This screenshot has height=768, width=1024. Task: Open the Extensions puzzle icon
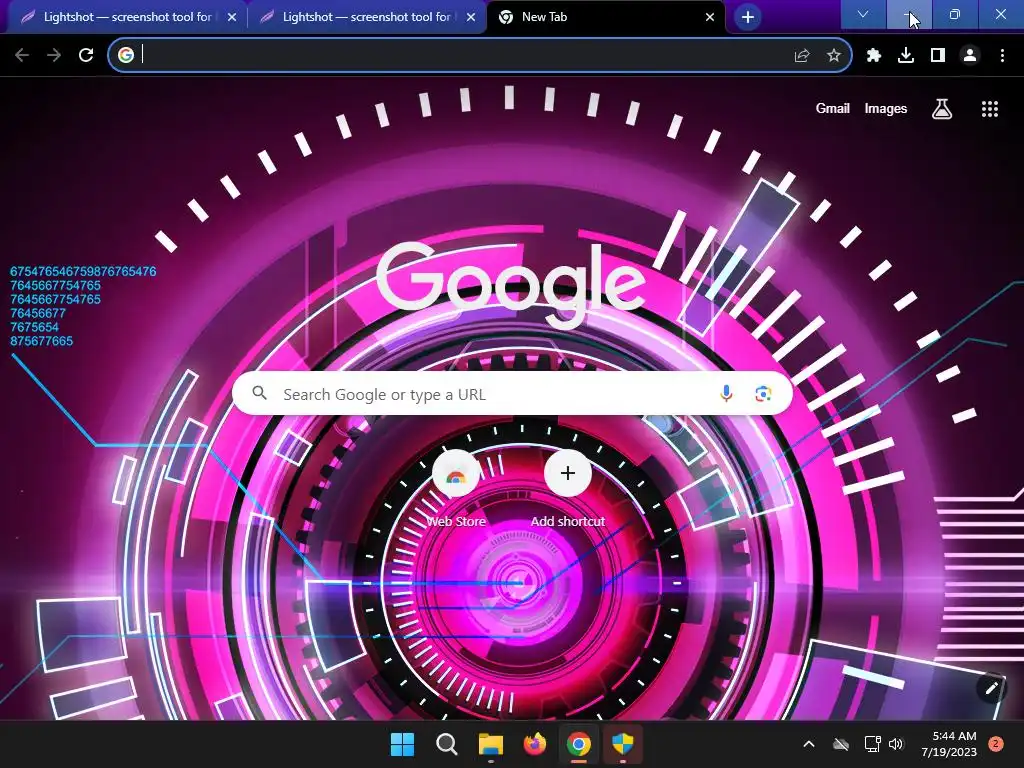pyautogui.click(x=874, y=56)
